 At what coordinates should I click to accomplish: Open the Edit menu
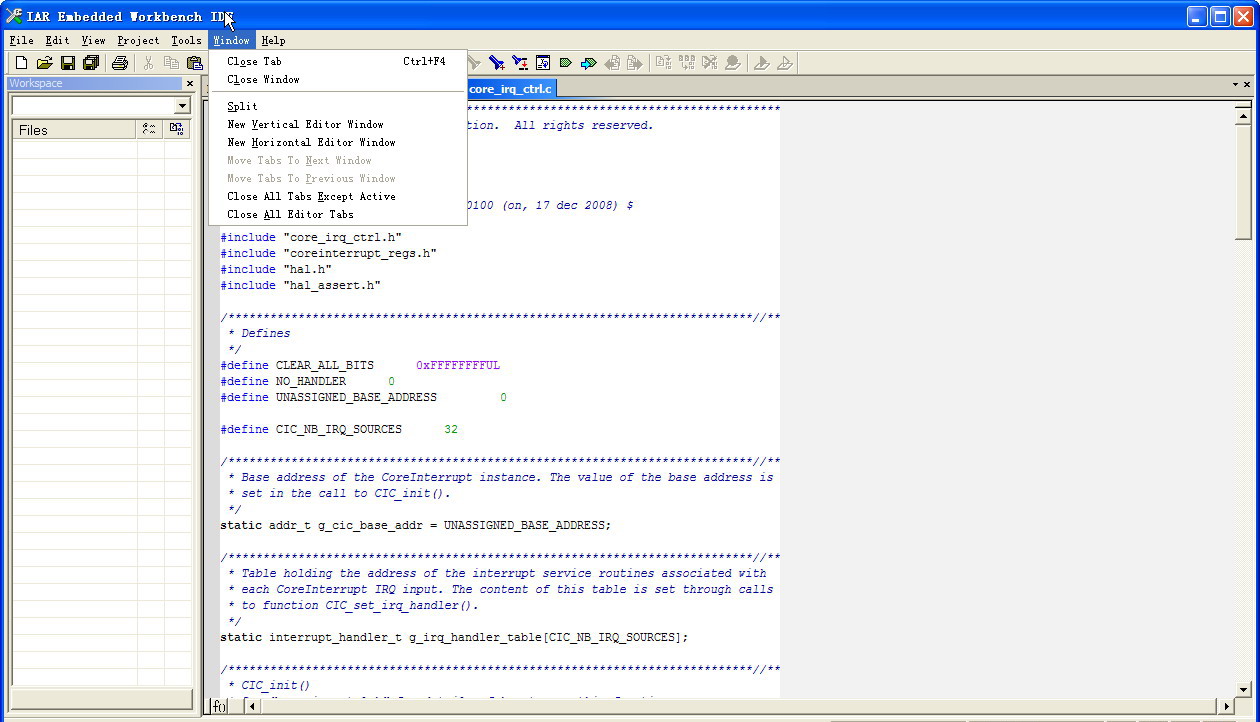[x=57, y=41]
